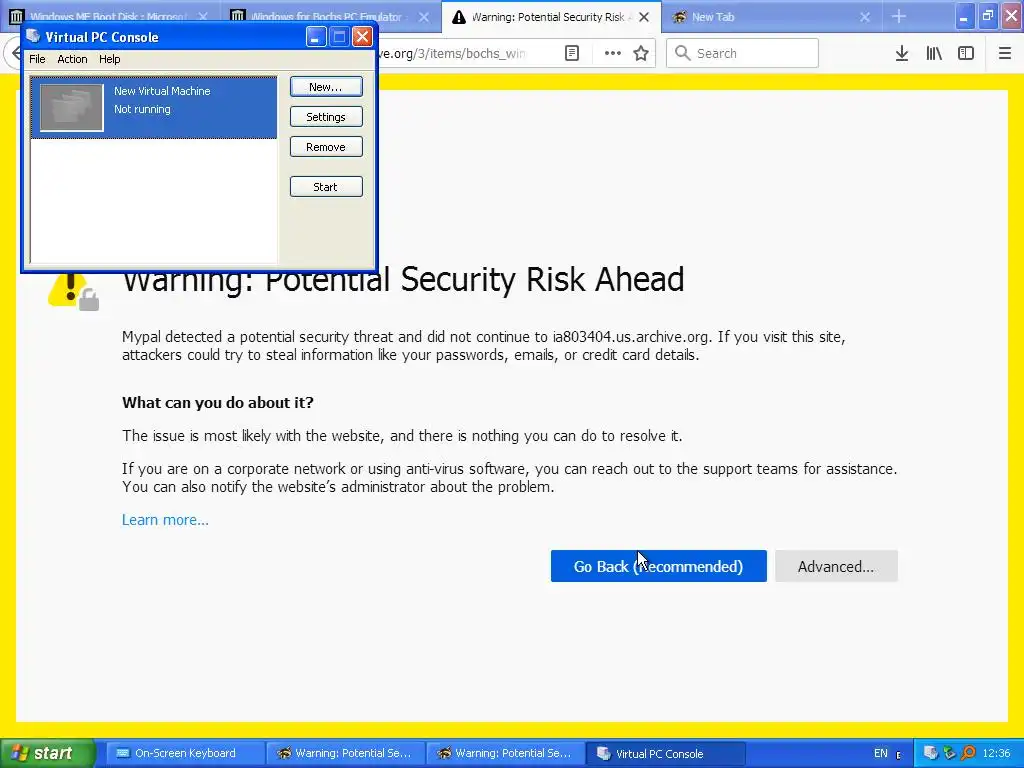Click the New... button in Virtual PC Console
1024x768 pixels.
[x=326, y=87]
